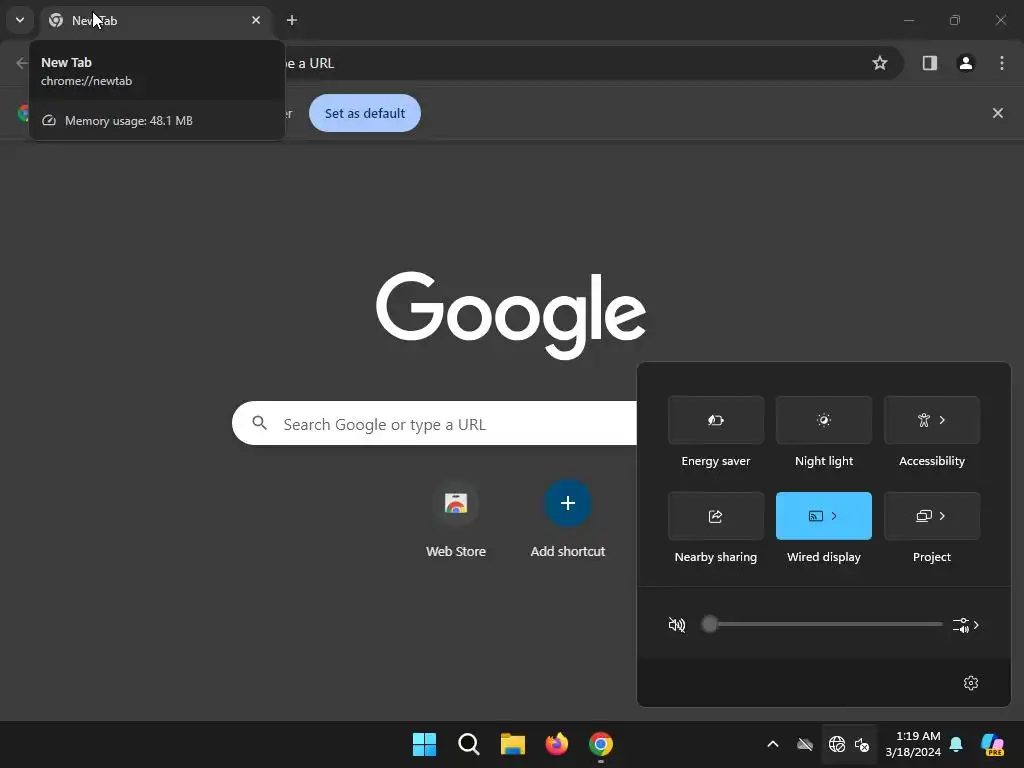Show hidden system tray icons
This screenshot has width=1024, height=768.
773,744
